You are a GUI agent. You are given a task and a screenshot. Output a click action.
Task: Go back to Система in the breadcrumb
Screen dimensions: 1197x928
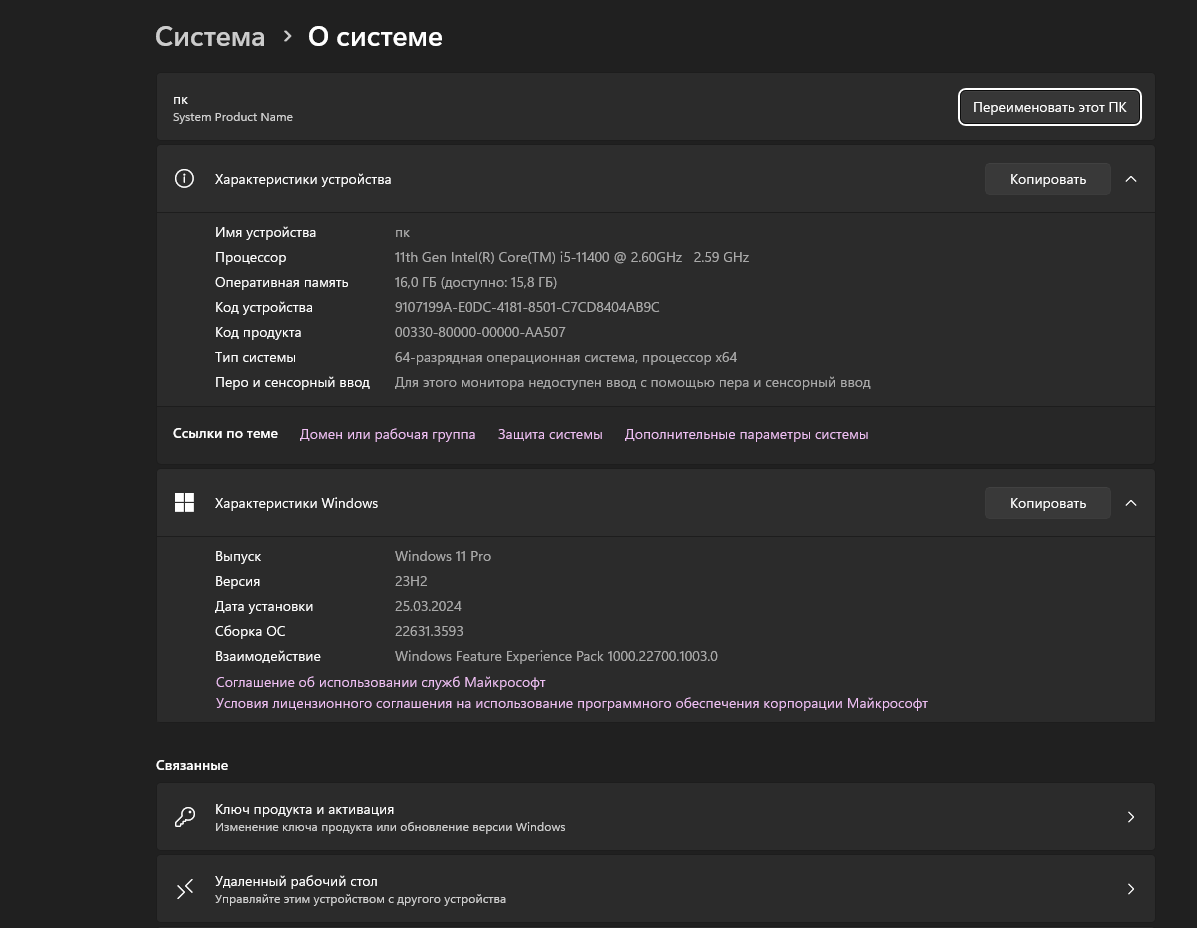point(210,37)
